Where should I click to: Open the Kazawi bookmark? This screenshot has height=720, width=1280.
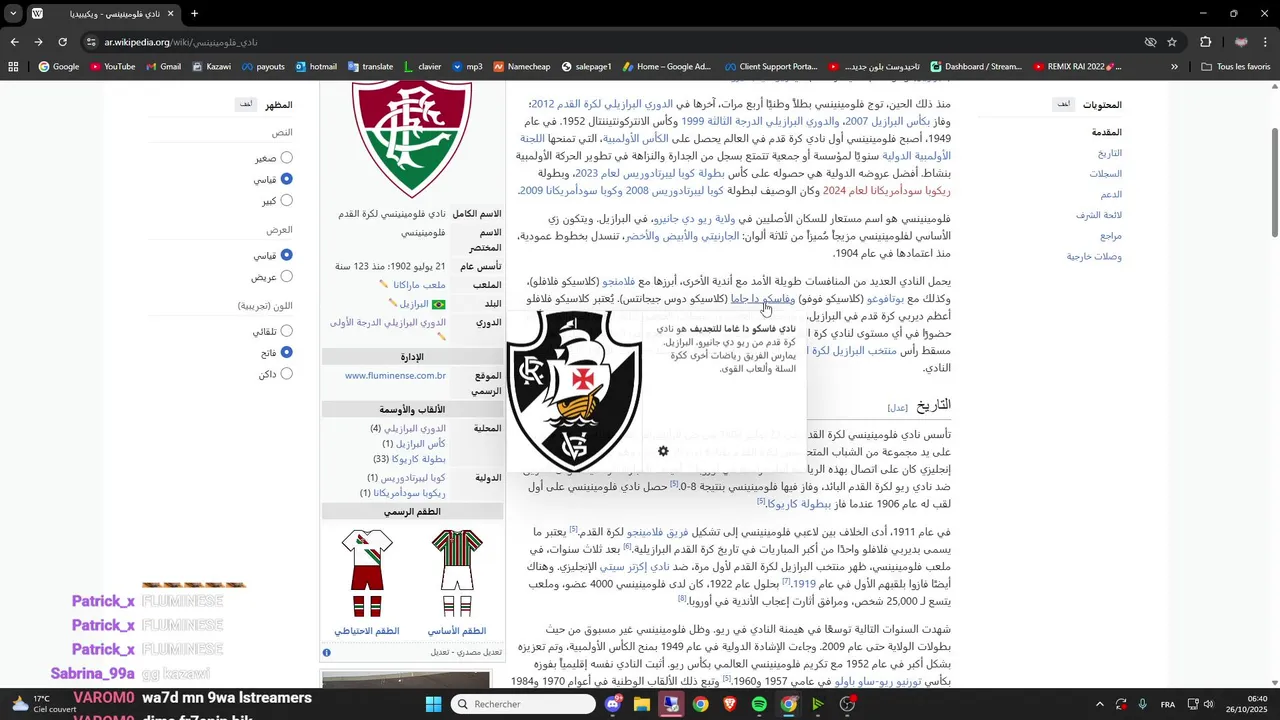pos(211,67)
